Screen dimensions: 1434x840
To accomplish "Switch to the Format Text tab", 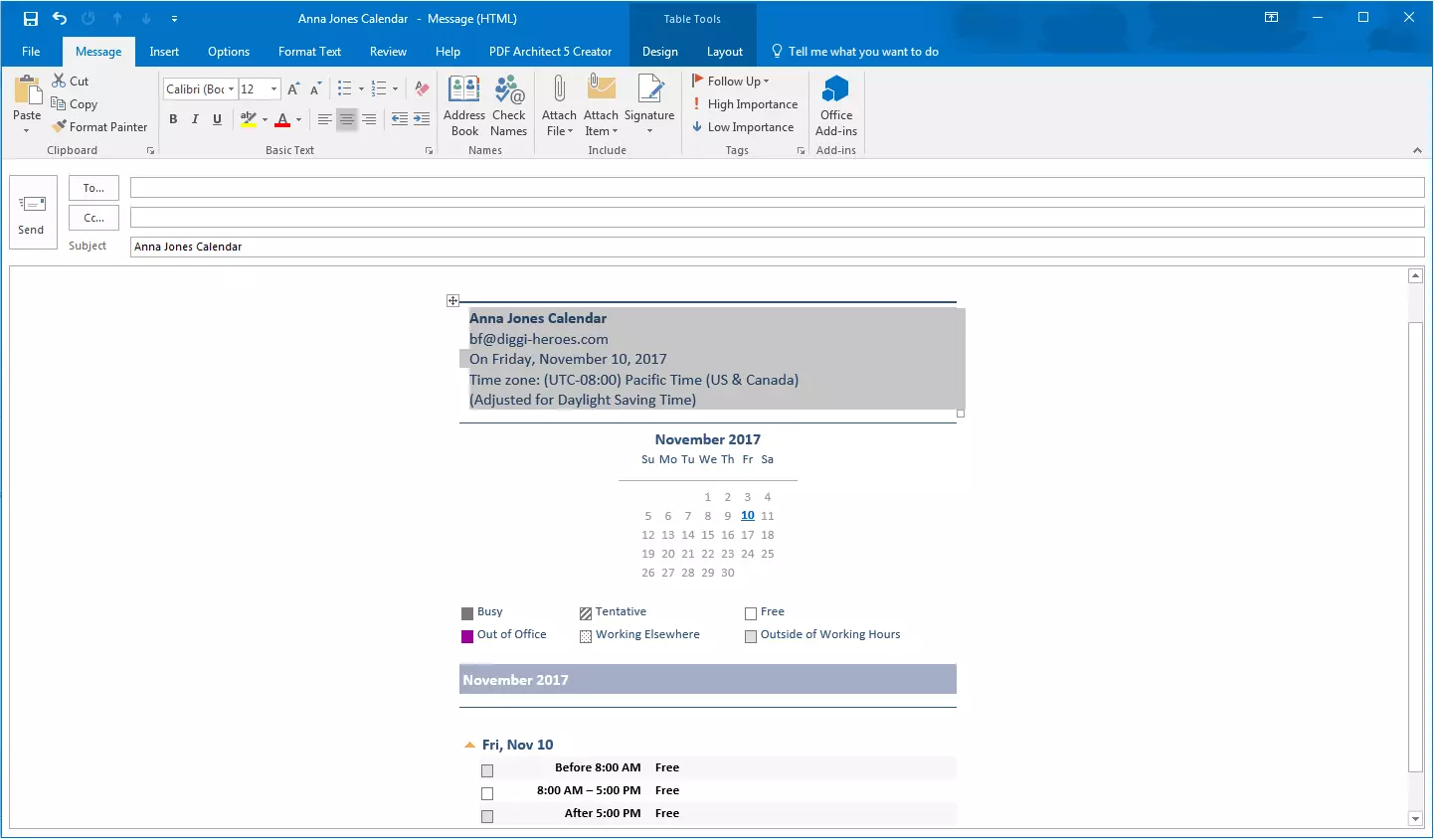I will [x=309, y=52].
